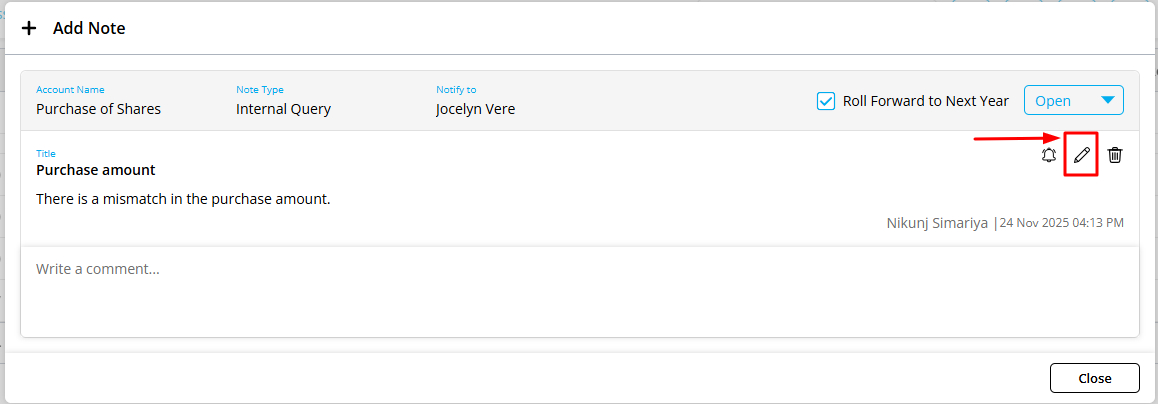This screenshot has width=1158, height=404.
Task: Click the Roll Forward to Next Year label
Action: (926, 101)
